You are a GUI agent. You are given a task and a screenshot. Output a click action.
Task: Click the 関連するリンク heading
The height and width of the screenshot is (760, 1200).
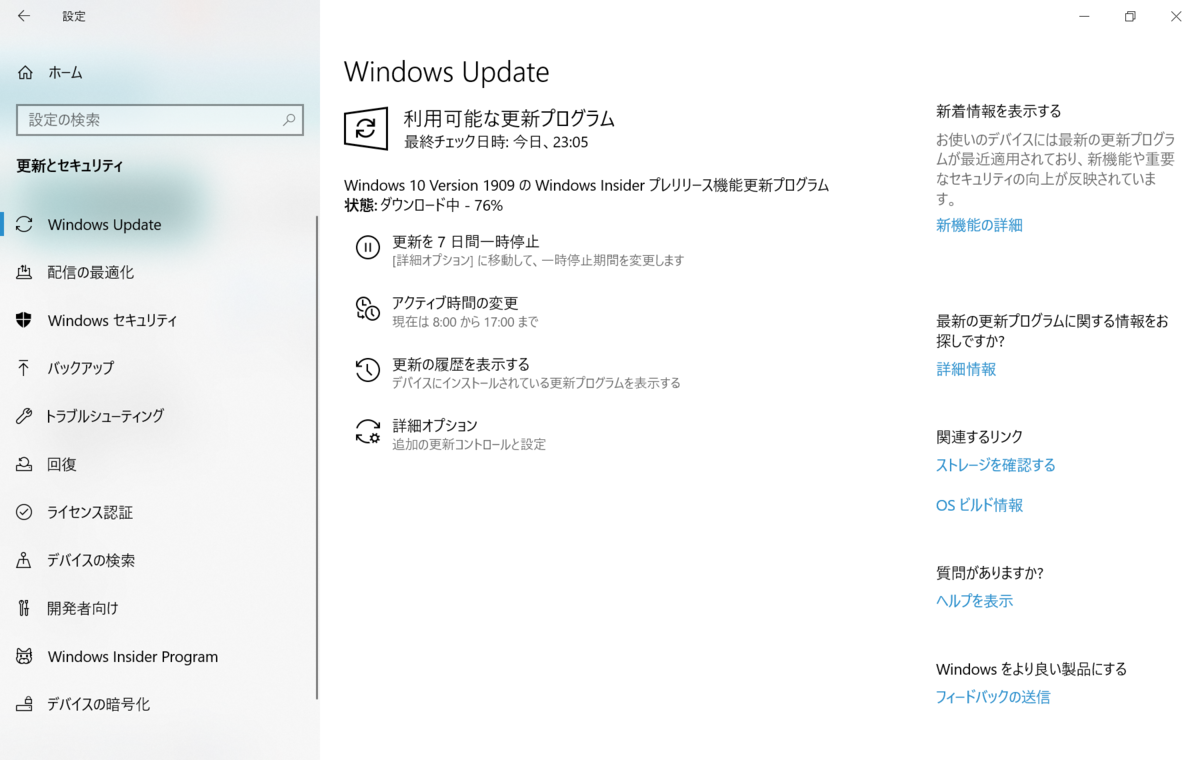[979, 437]
